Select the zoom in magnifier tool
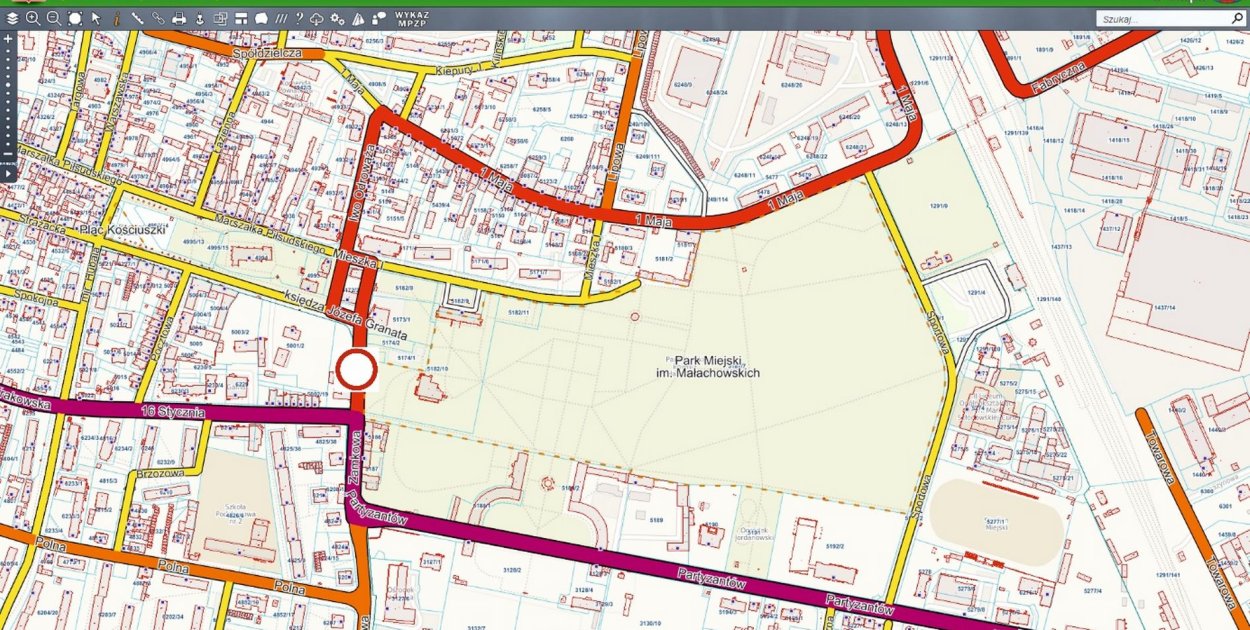 (33, 19)
